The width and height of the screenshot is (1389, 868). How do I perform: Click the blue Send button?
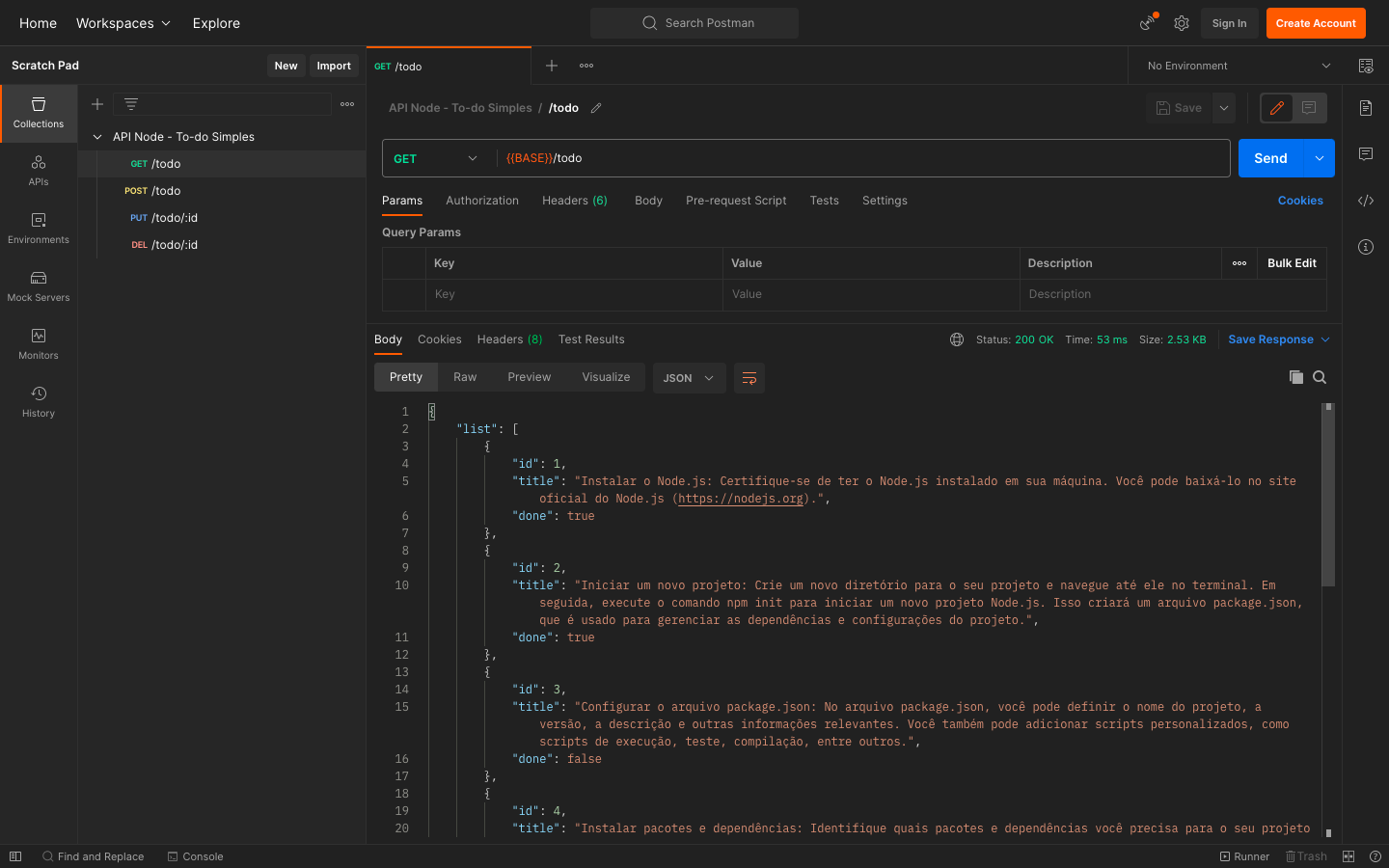(1270, 158)
